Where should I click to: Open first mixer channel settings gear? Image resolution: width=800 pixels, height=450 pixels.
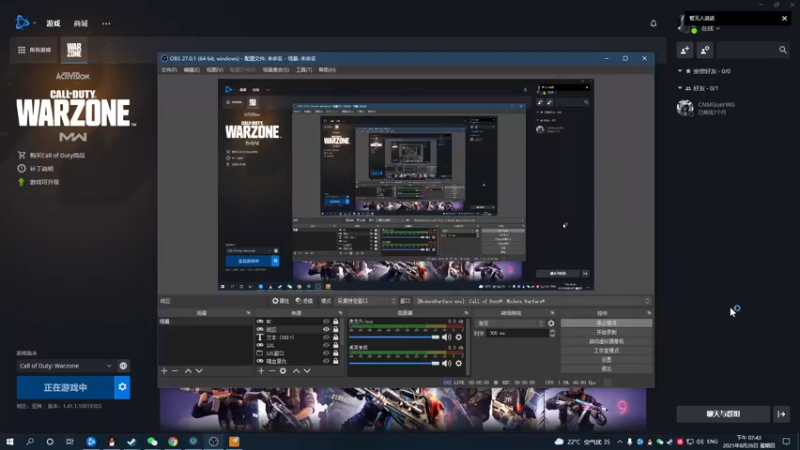(459, 337)
